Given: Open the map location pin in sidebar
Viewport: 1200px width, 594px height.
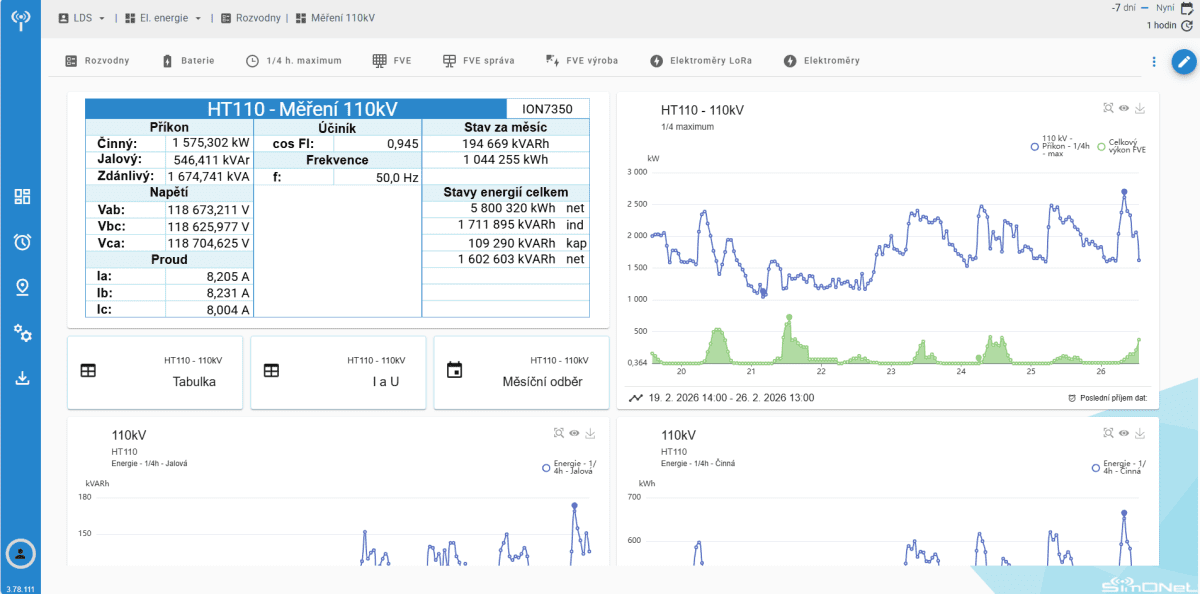Looking at the screenshot, I should tap(22, 288).
